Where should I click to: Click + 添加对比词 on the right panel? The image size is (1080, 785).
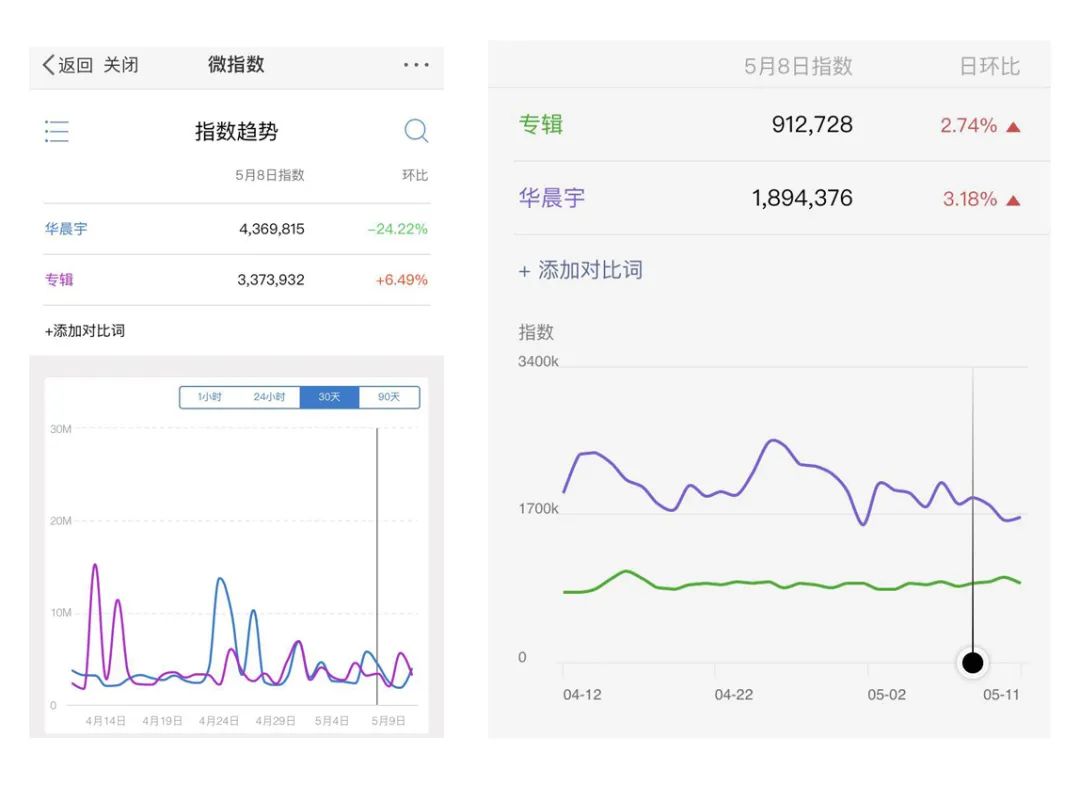(580, 270)
